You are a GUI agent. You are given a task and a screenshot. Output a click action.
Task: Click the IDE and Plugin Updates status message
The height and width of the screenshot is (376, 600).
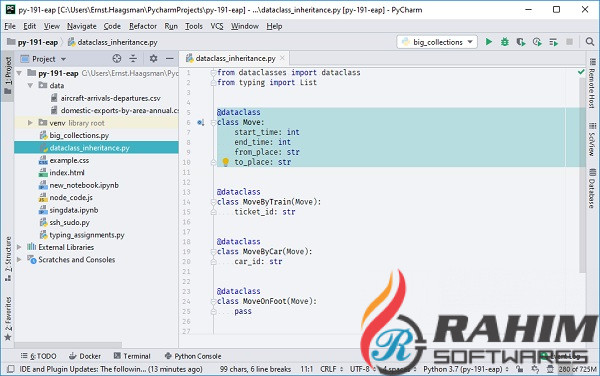(111, 369)
